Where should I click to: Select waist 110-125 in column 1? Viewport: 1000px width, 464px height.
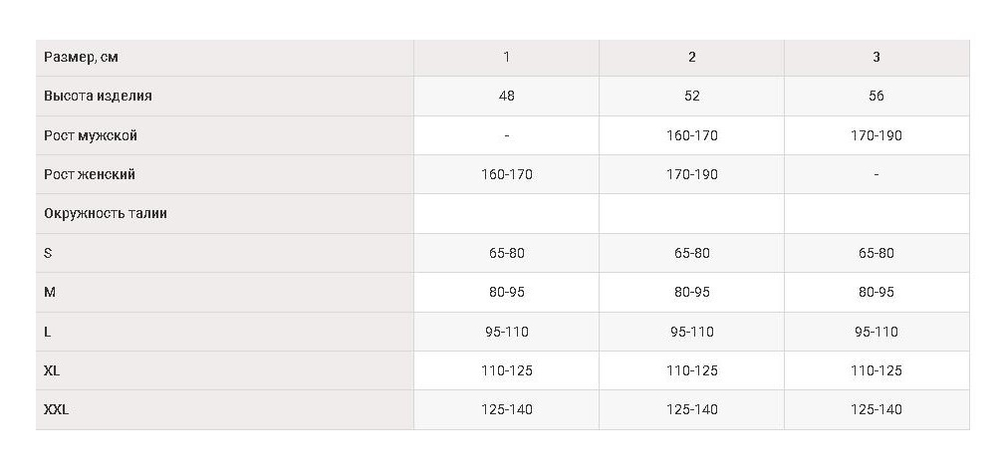pyautogui.click(x=506, y=371)
